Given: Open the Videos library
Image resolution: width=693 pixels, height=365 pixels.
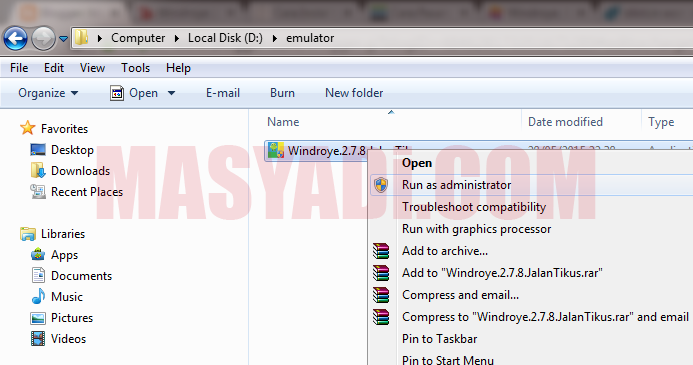Looking at the screenshot, I should (x=69, y=338).
